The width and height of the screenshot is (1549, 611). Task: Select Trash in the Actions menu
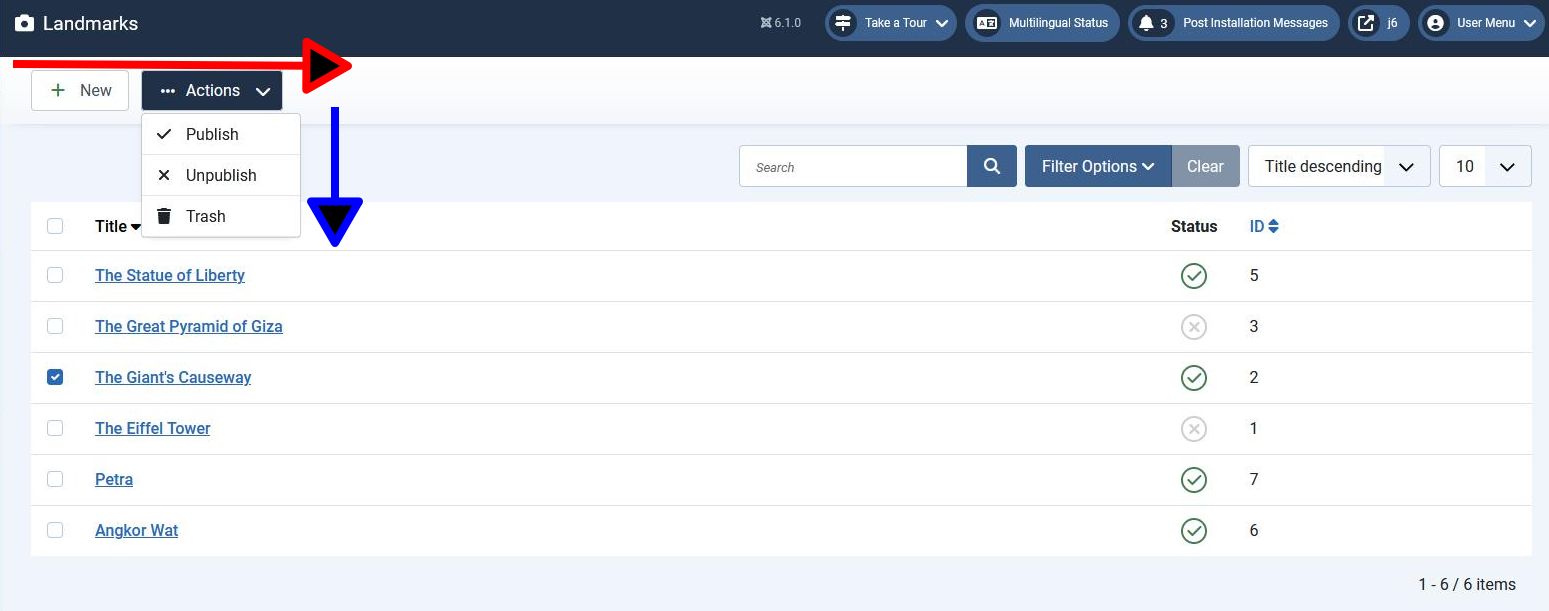tap(221, 216)
